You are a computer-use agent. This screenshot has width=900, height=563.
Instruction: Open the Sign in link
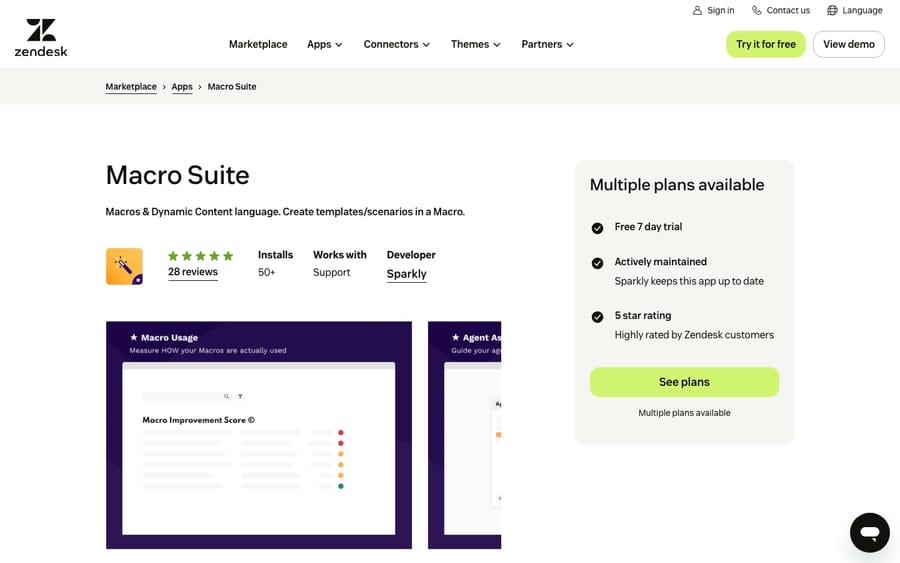(720, 10)
